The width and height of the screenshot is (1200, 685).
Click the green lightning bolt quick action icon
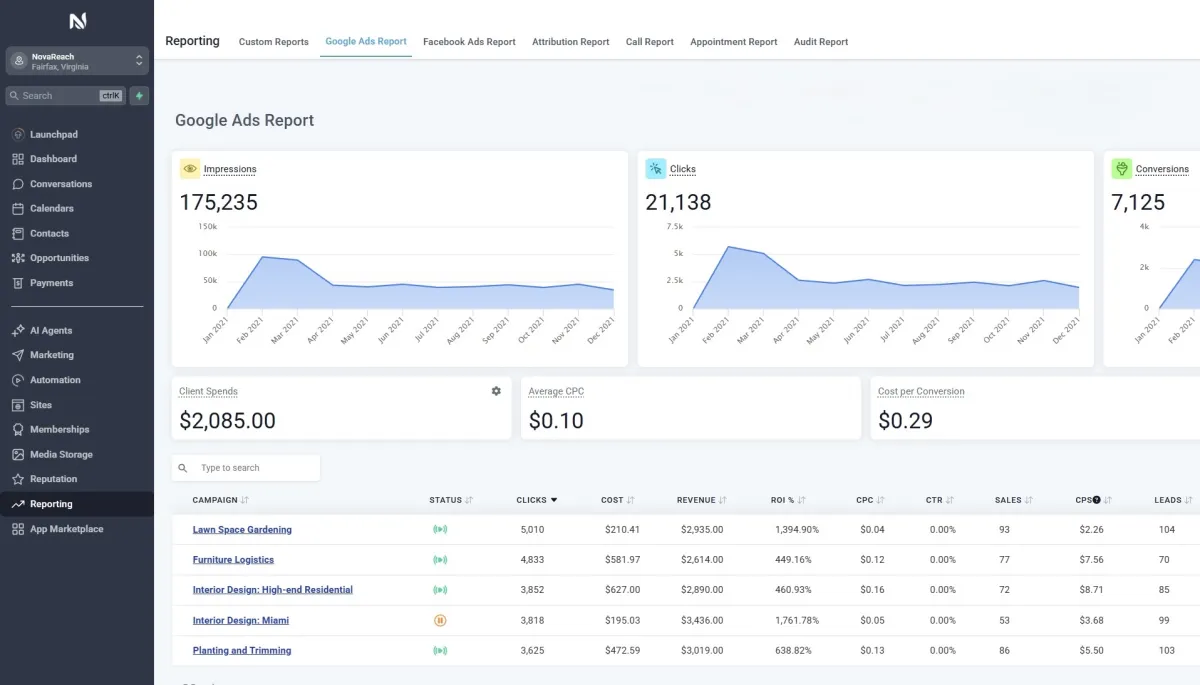(x=139, y=96)
